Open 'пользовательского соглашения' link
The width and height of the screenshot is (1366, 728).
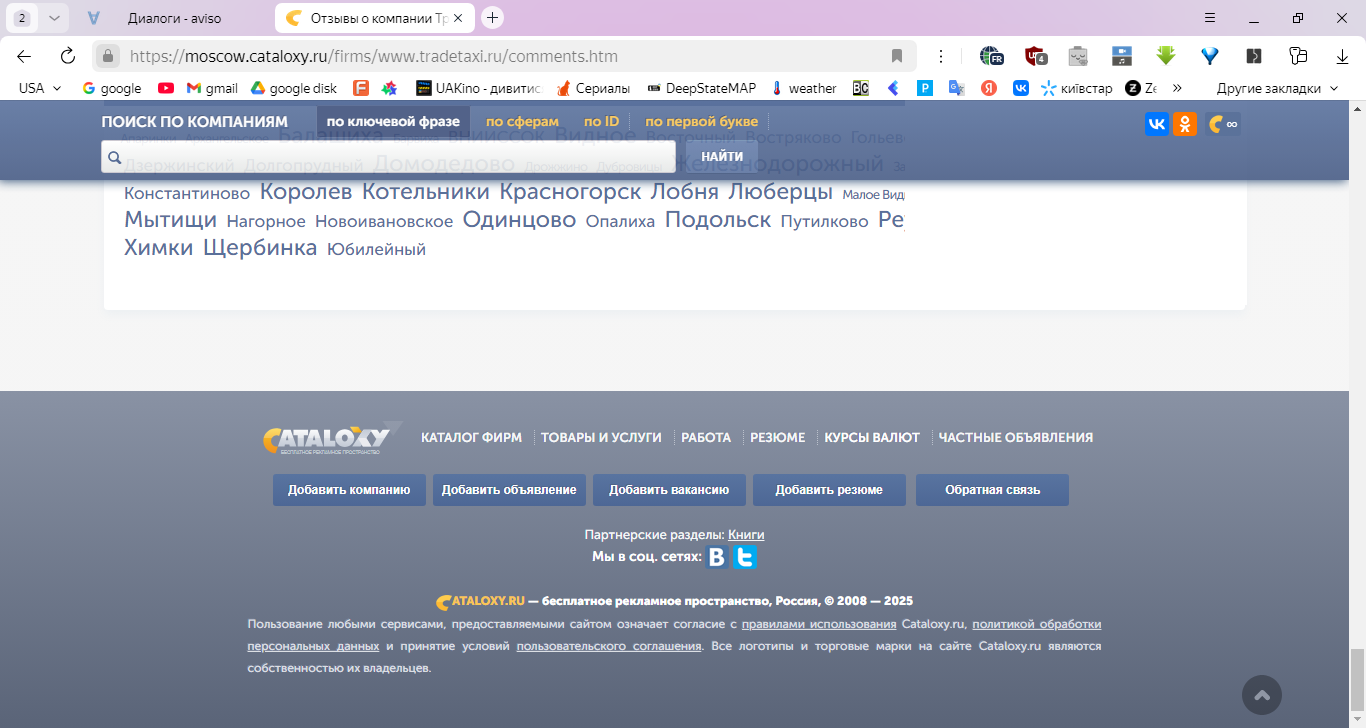click(x=609, y=646)
